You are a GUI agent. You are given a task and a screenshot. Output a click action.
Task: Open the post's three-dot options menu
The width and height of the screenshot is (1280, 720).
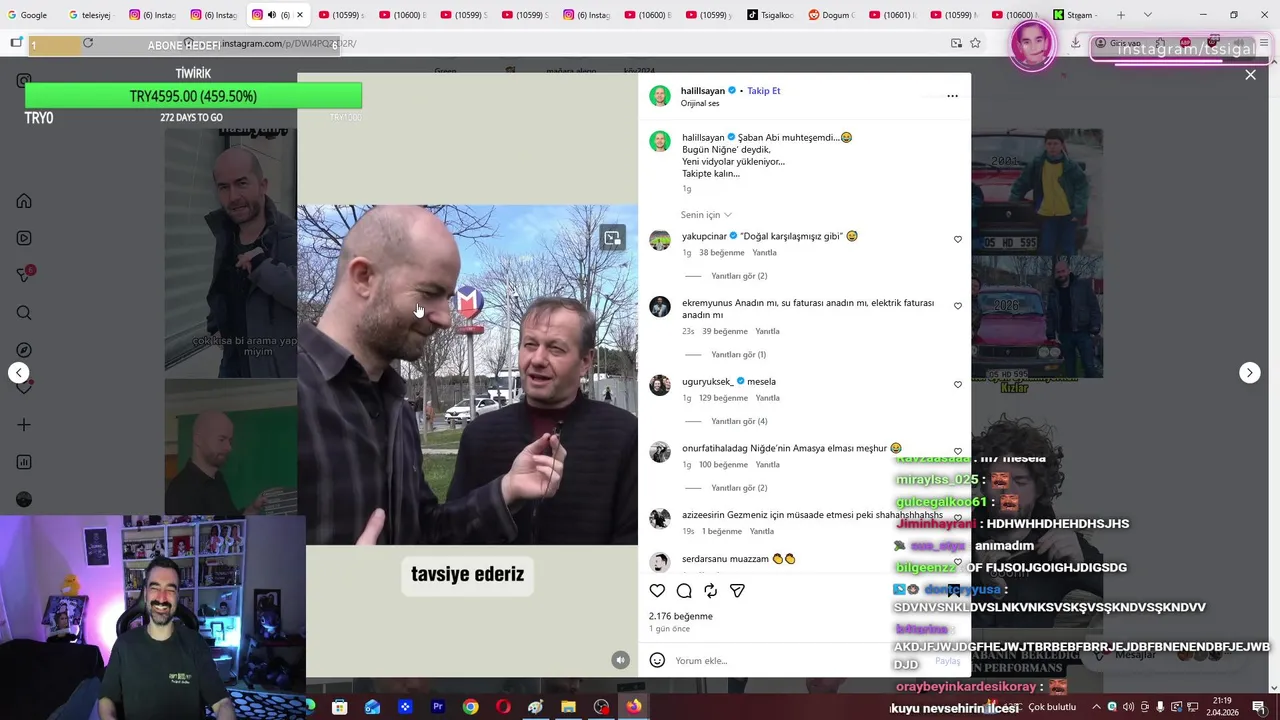pyautogui.click(x=952, y=96)
